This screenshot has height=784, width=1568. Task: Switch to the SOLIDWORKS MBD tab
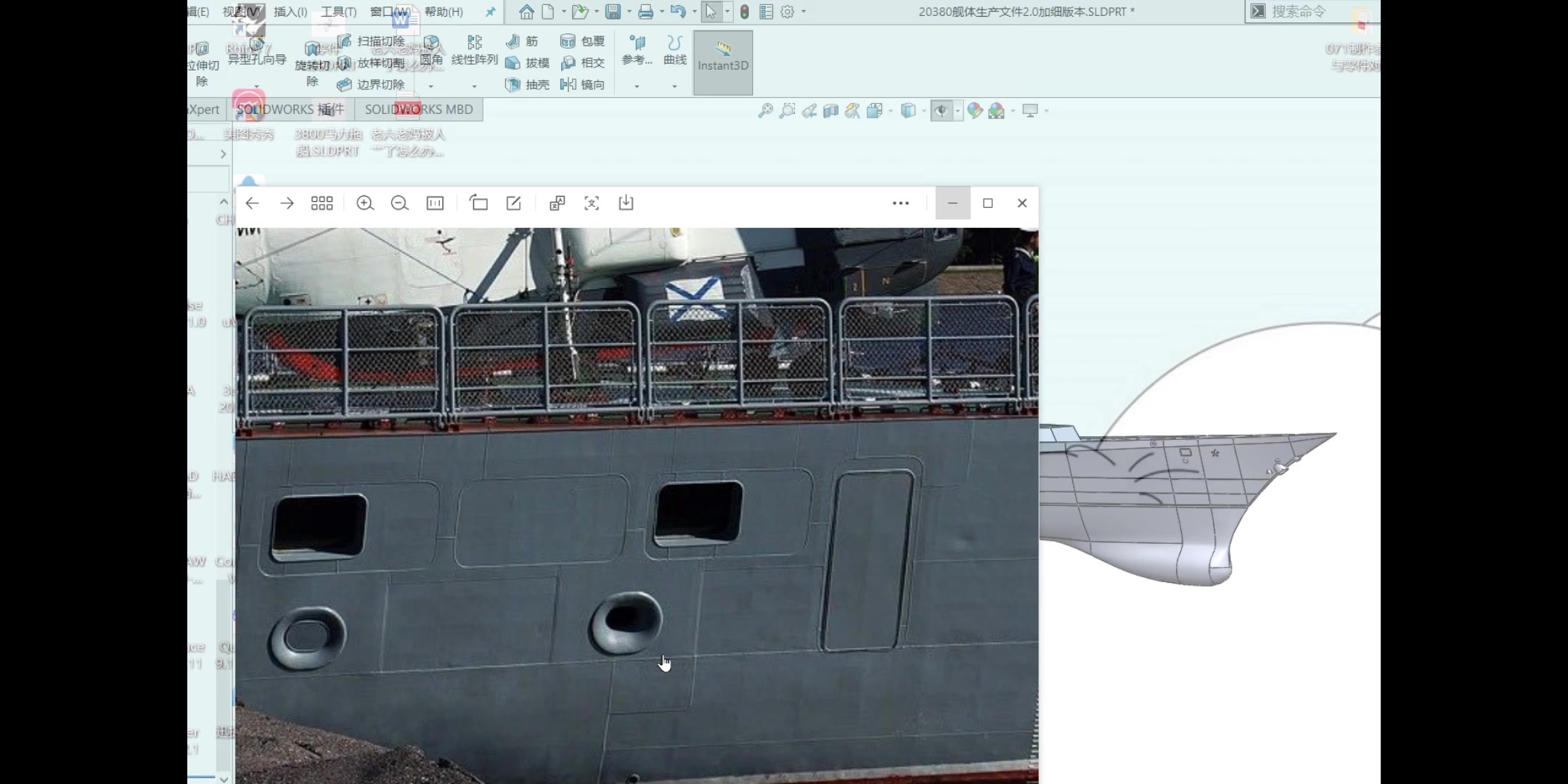419,110
